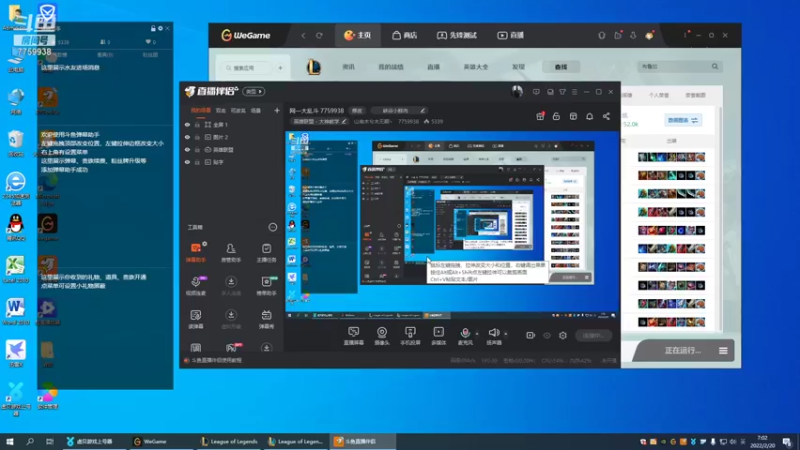The image size is (800, 450).
Task: Select the first scene tab in streaming tool
Action: click(x=201, y=110)
